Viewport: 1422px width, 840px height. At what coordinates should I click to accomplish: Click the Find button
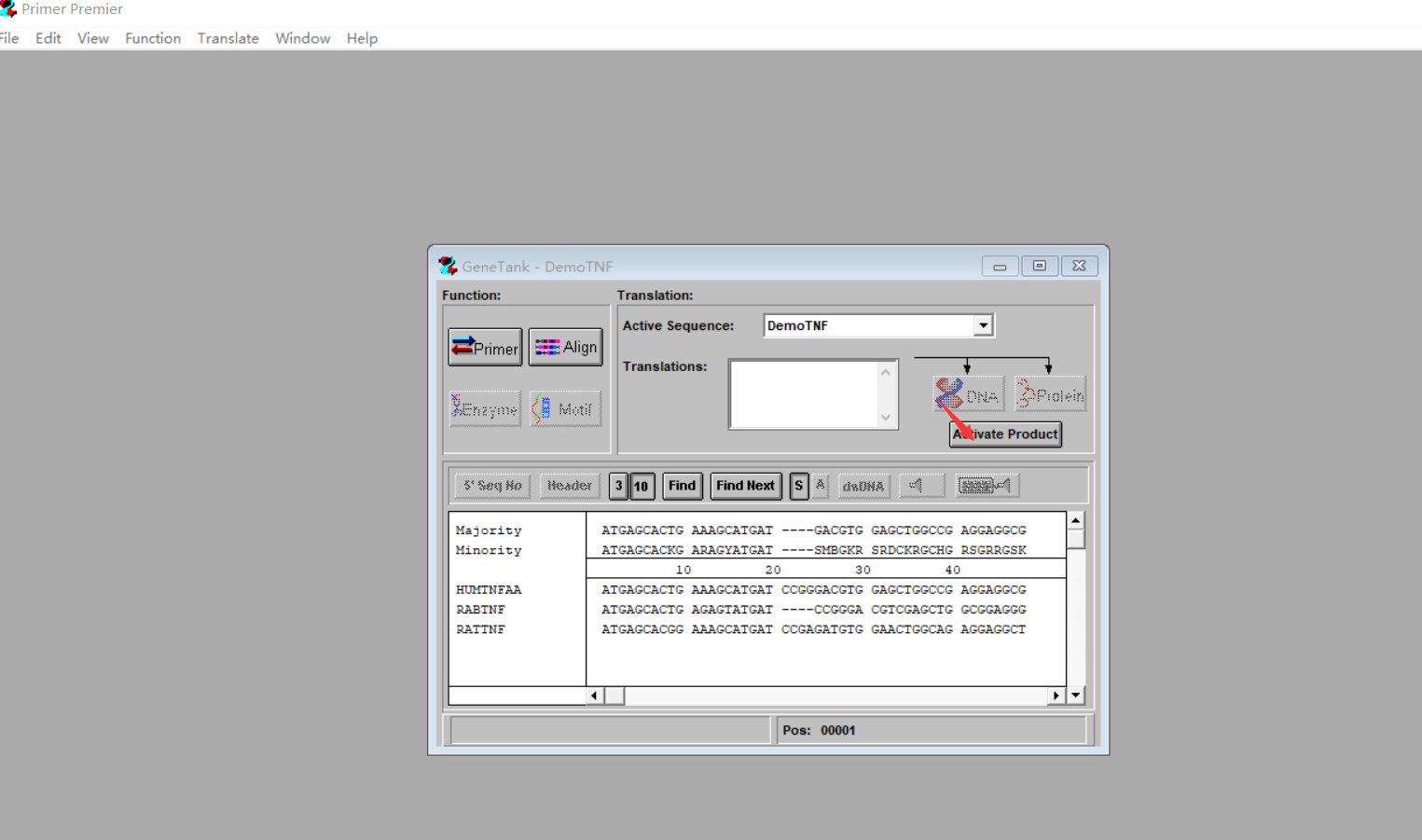coord(682,486)
